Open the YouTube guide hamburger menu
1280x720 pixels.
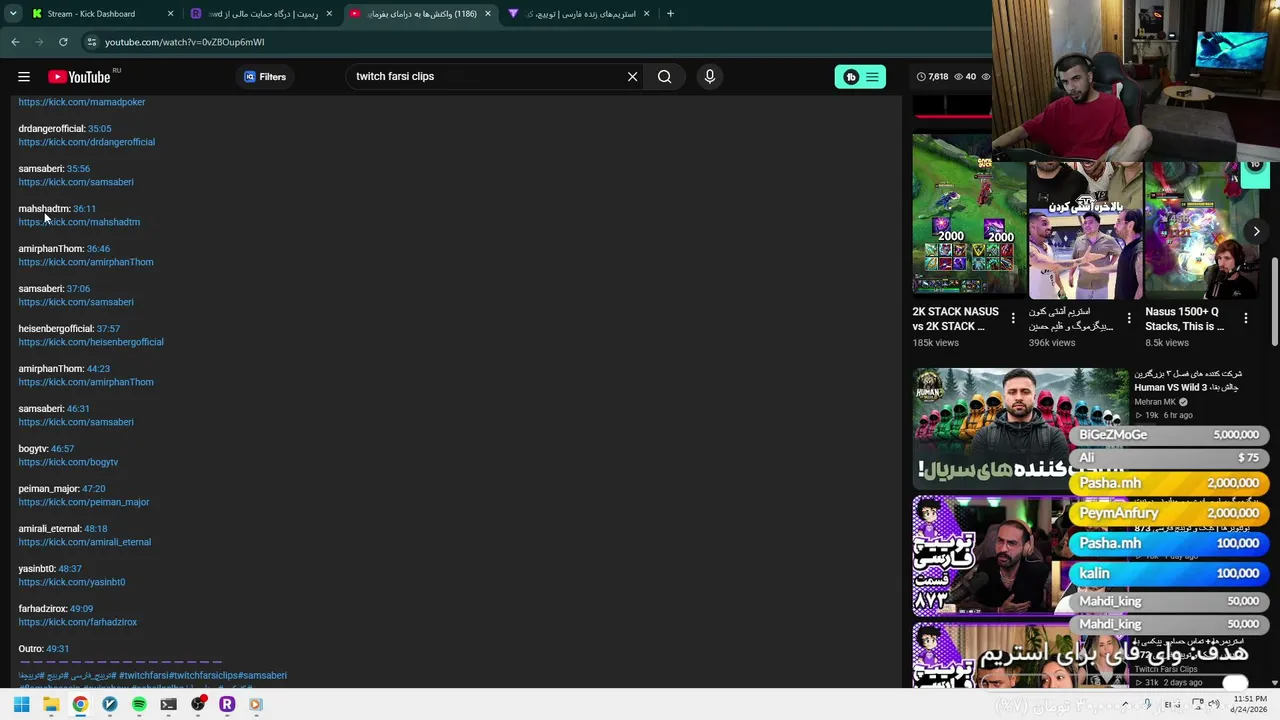(24, 77)
